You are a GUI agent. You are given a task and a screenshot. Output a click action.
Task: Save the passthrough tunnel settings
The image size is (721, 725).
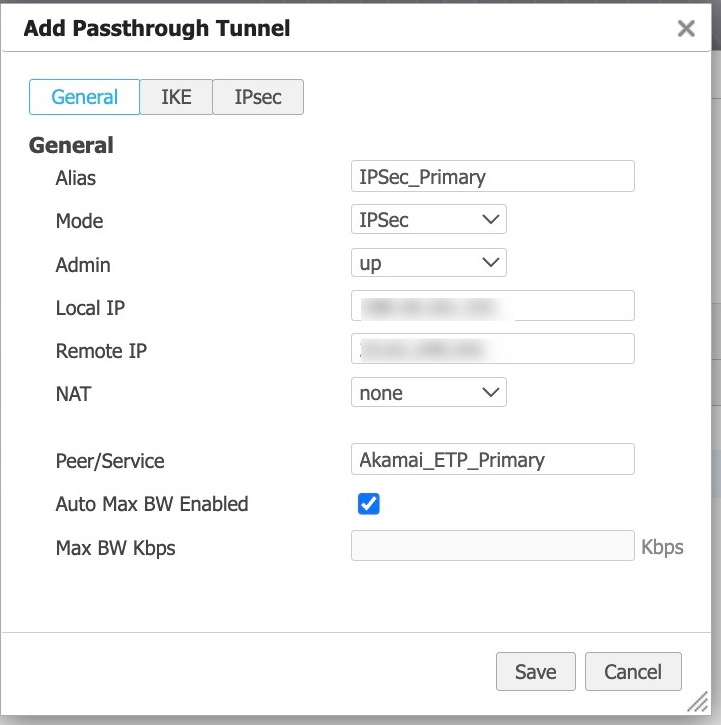[x=535, y=671]
